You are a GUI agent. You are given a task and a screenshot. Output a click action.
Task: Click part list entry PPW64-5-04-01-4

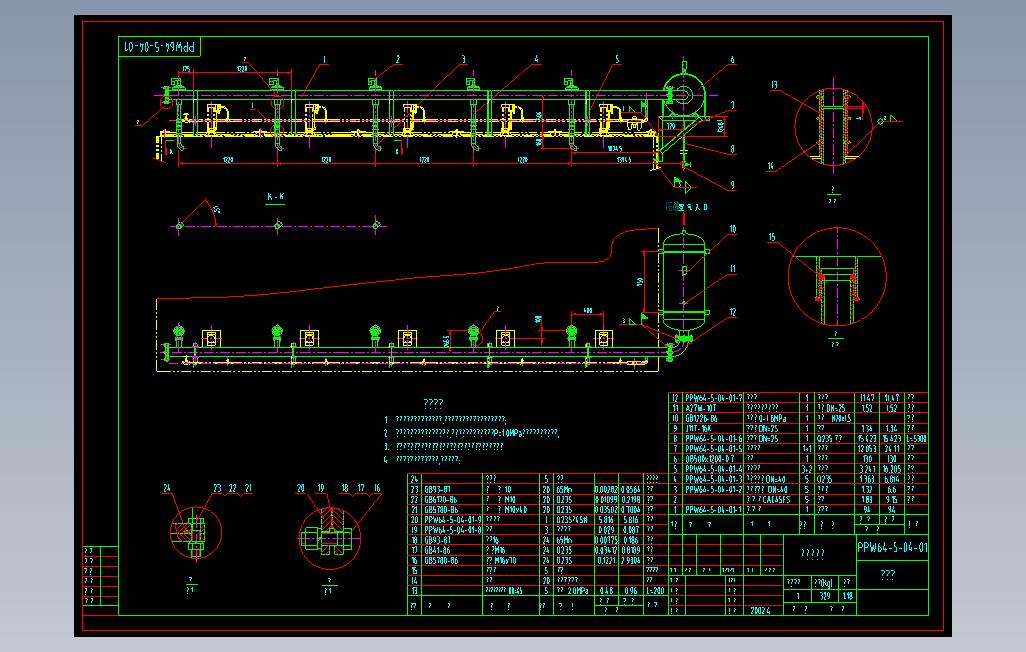pyautogui.click(x=713, y=469)
